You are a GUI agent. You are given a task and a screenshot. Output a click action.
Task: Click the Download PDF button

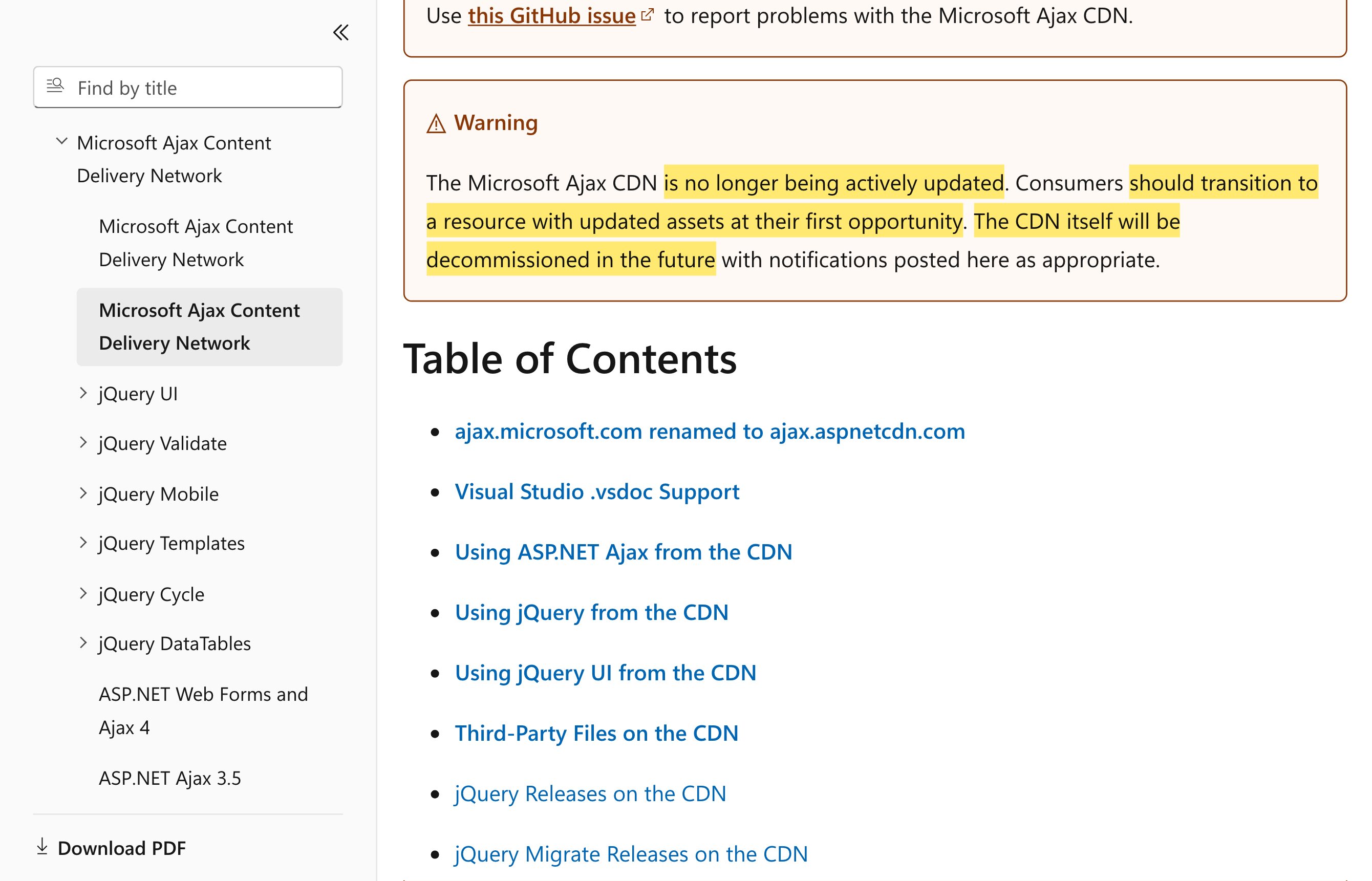pyautogui.click(x=111, y=848)
